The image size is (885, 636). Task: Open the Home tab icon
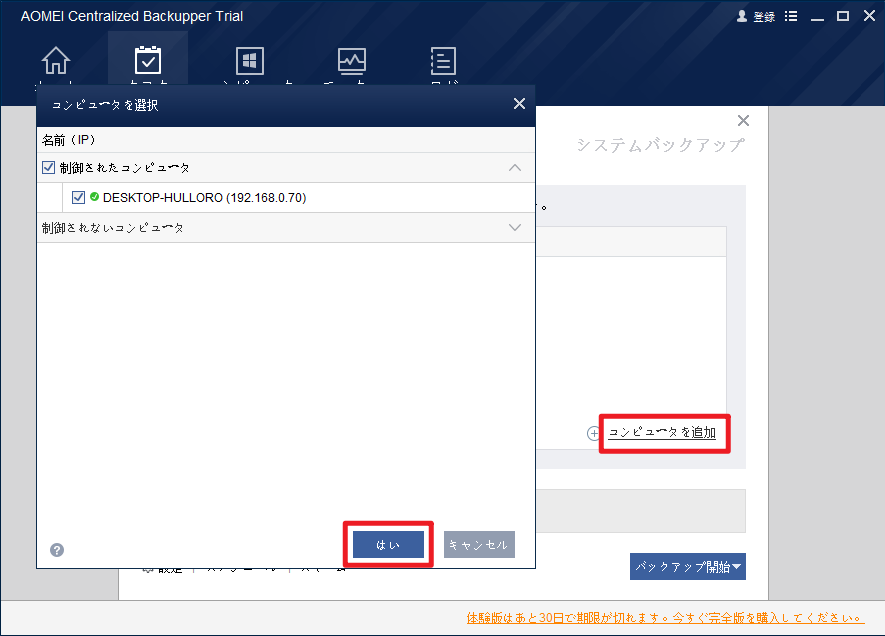coord(56,60)
